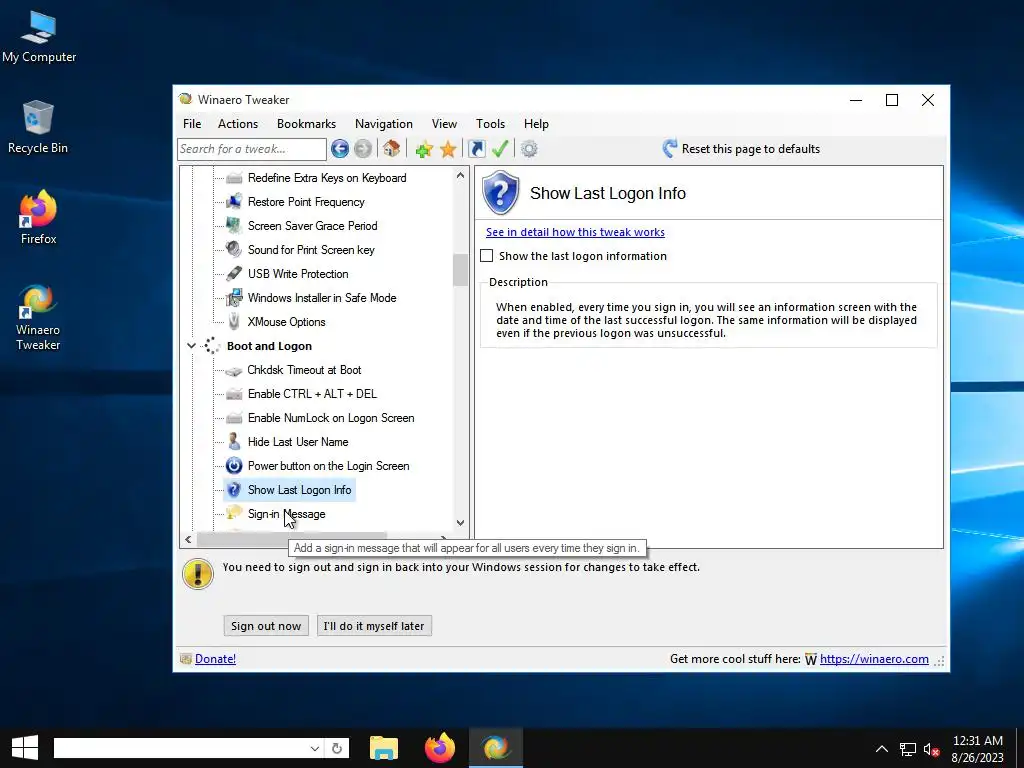This screenshot has height=768, width=1024.
Task: Open the Actions menu
Action: (x=238, y=124)
